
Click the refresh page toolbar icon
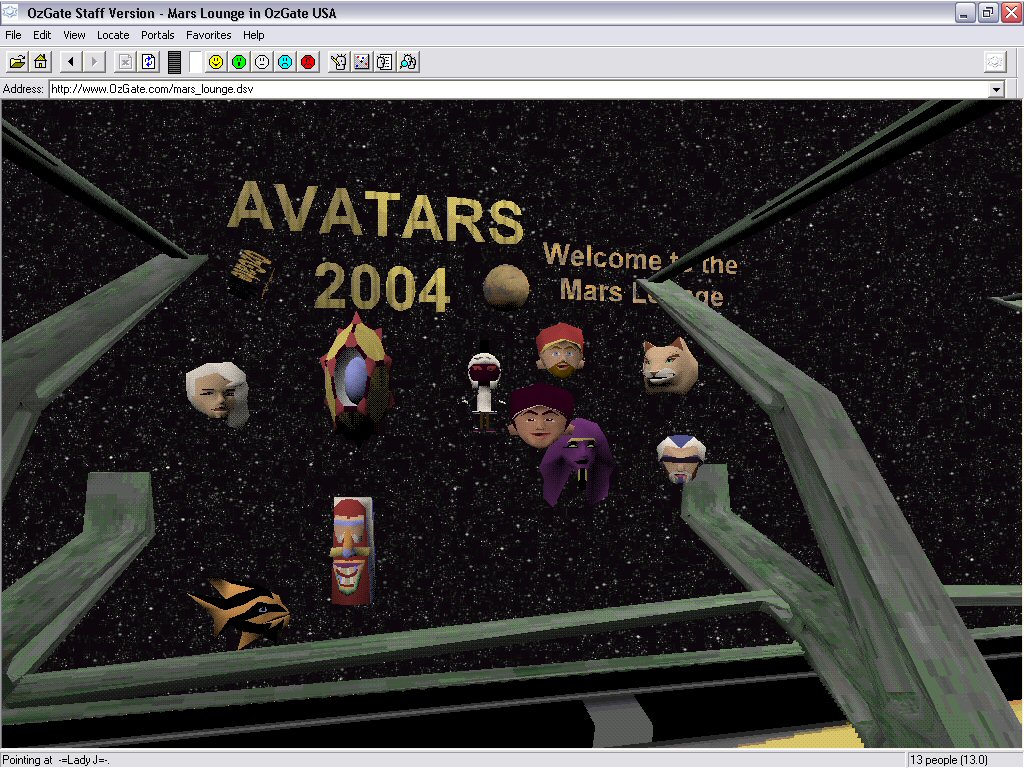(x=149, y=62)
